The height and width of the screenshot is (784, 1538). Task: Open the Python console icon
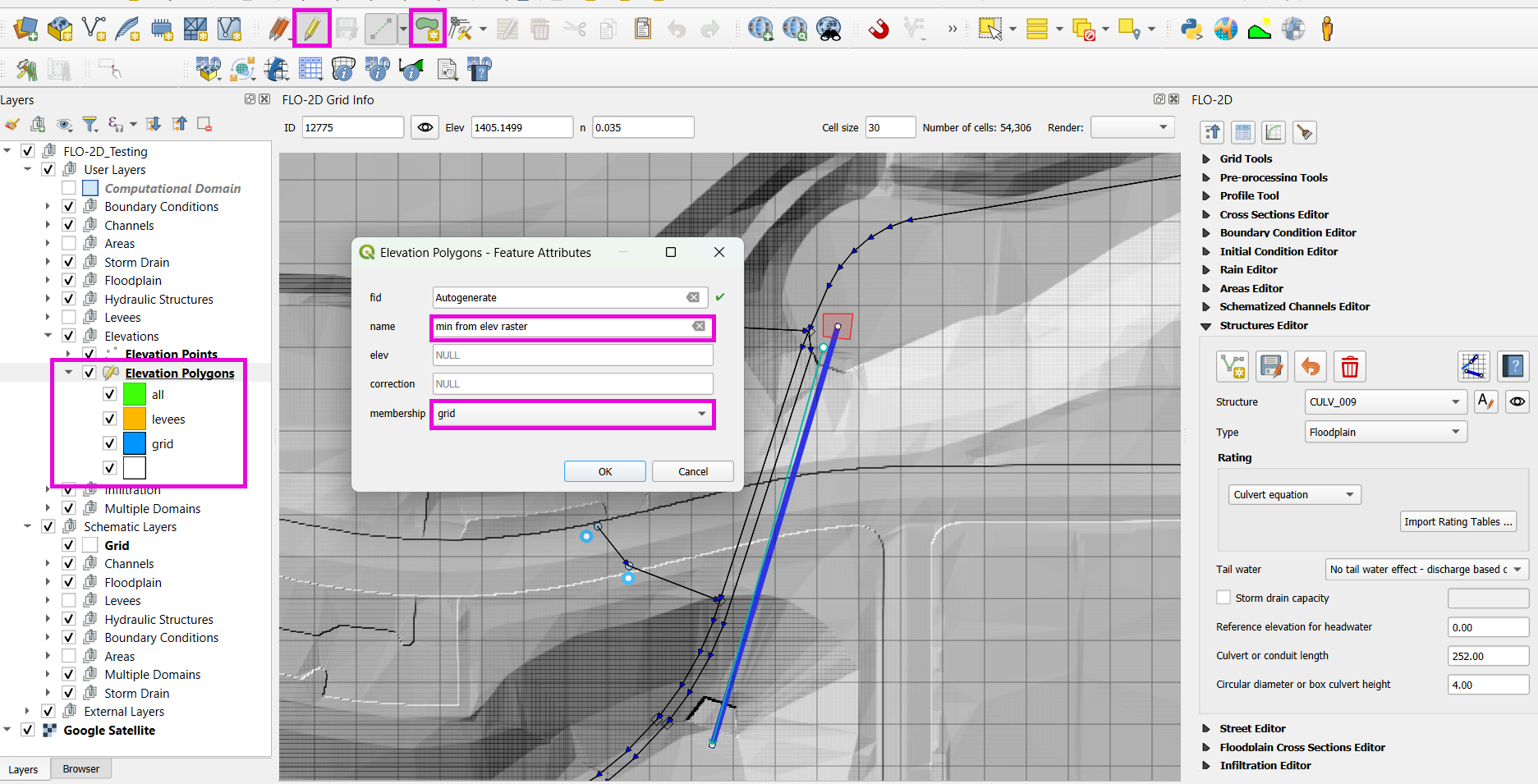(1191, 30)
